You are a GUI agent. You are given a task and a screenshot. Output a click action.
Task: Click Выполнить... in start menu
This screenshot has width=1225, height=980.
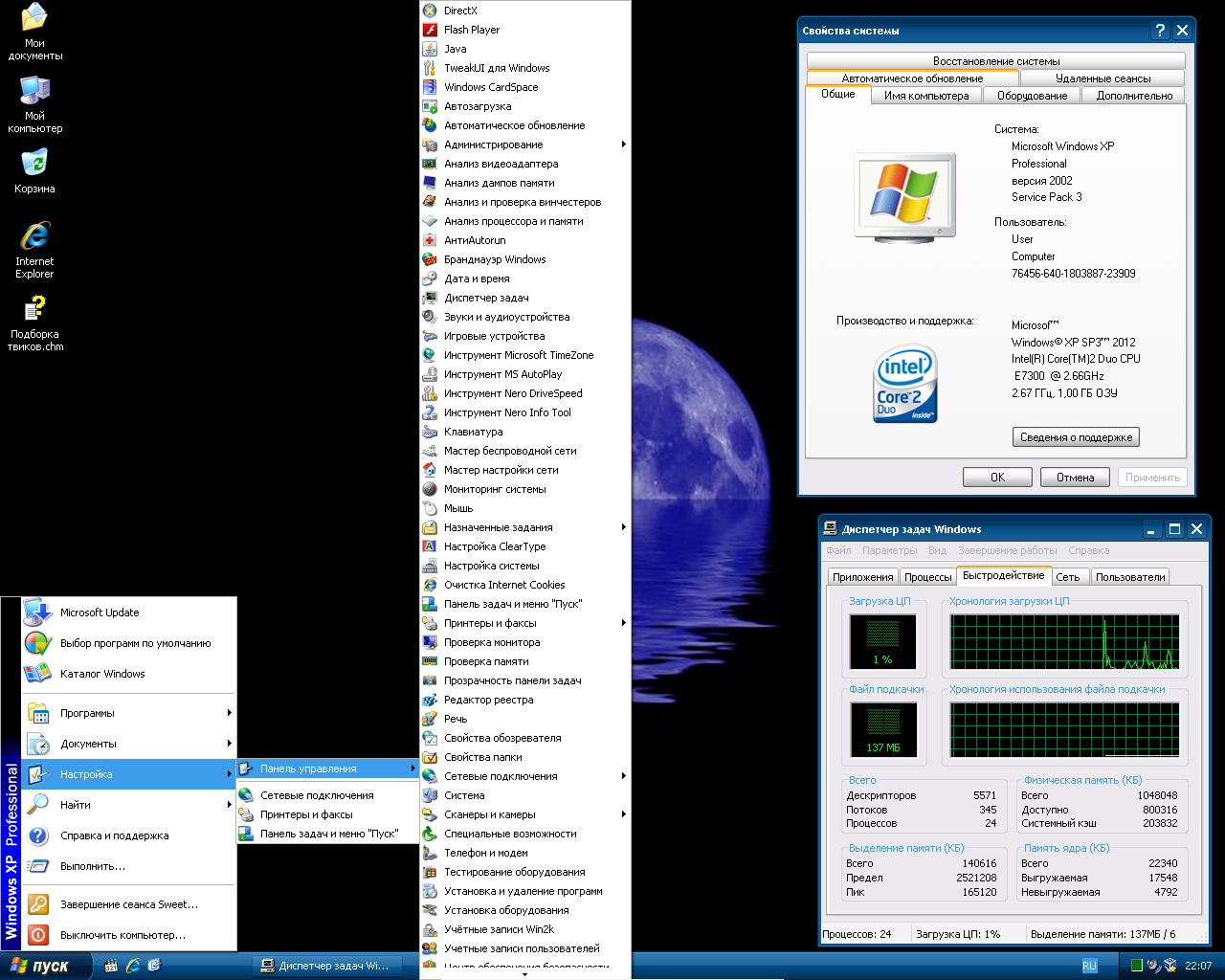click(129, 866)
